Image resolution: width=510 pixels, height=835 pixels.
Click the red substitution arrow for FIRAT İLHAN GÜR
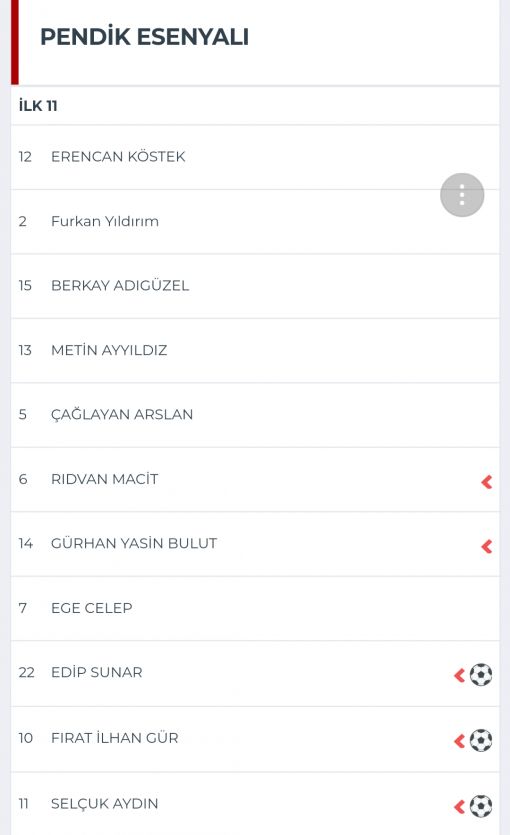[459, 741]
